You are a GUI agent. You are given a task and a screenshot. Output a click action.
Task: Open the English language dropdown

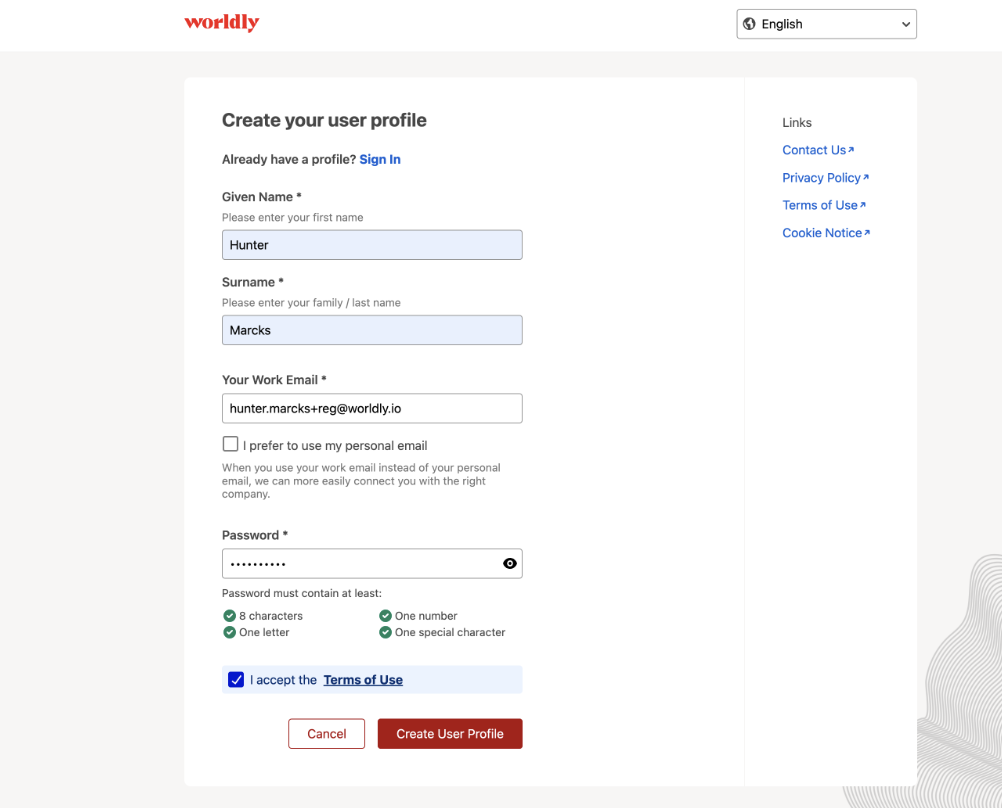coord(826,24)
